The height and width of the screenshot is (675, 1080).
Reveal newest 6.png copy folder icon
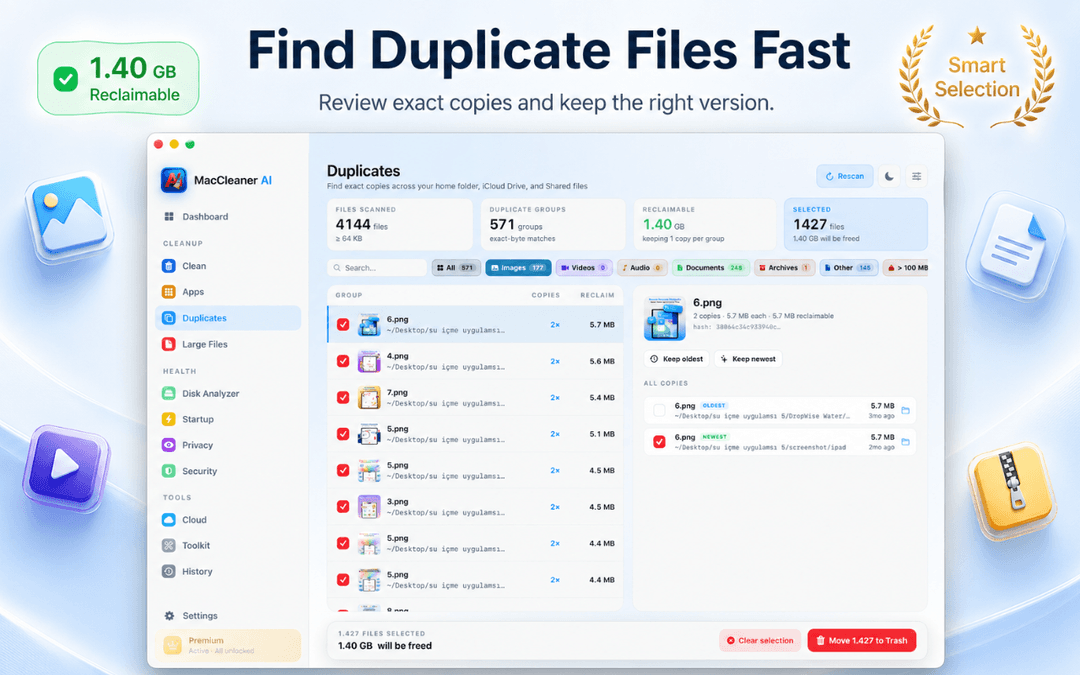[x=906, y=442]
